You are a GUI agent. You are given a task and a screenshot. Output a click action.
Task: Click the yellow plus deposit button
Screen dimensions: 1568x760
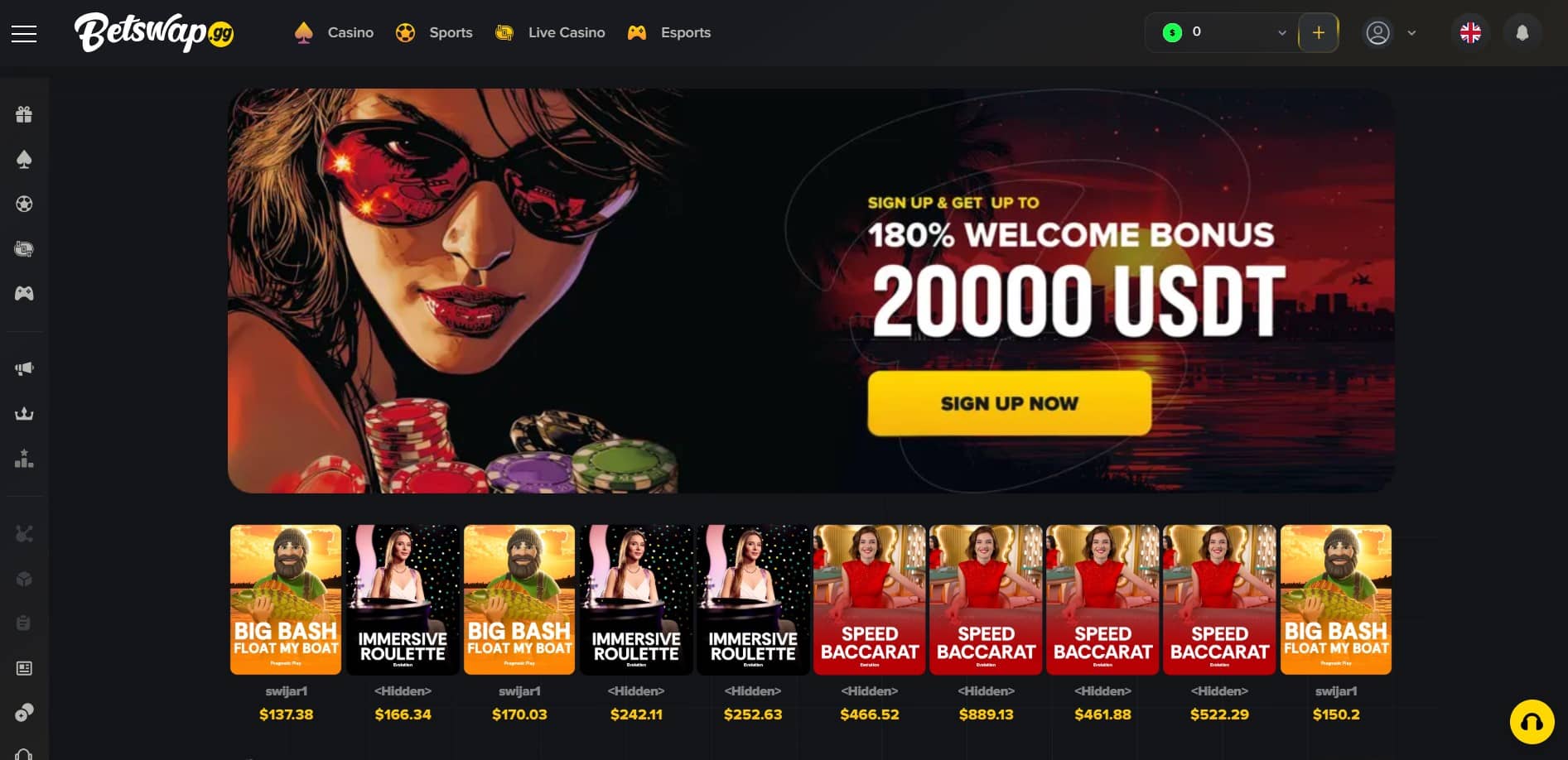[1318, 33]
